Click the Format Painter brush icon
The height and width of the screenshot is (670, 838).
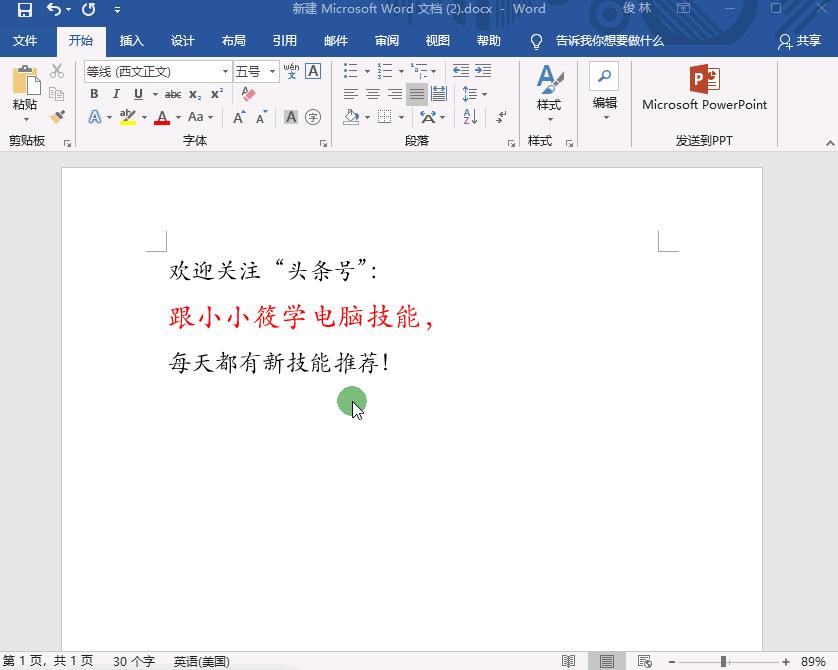pos(57,117)
